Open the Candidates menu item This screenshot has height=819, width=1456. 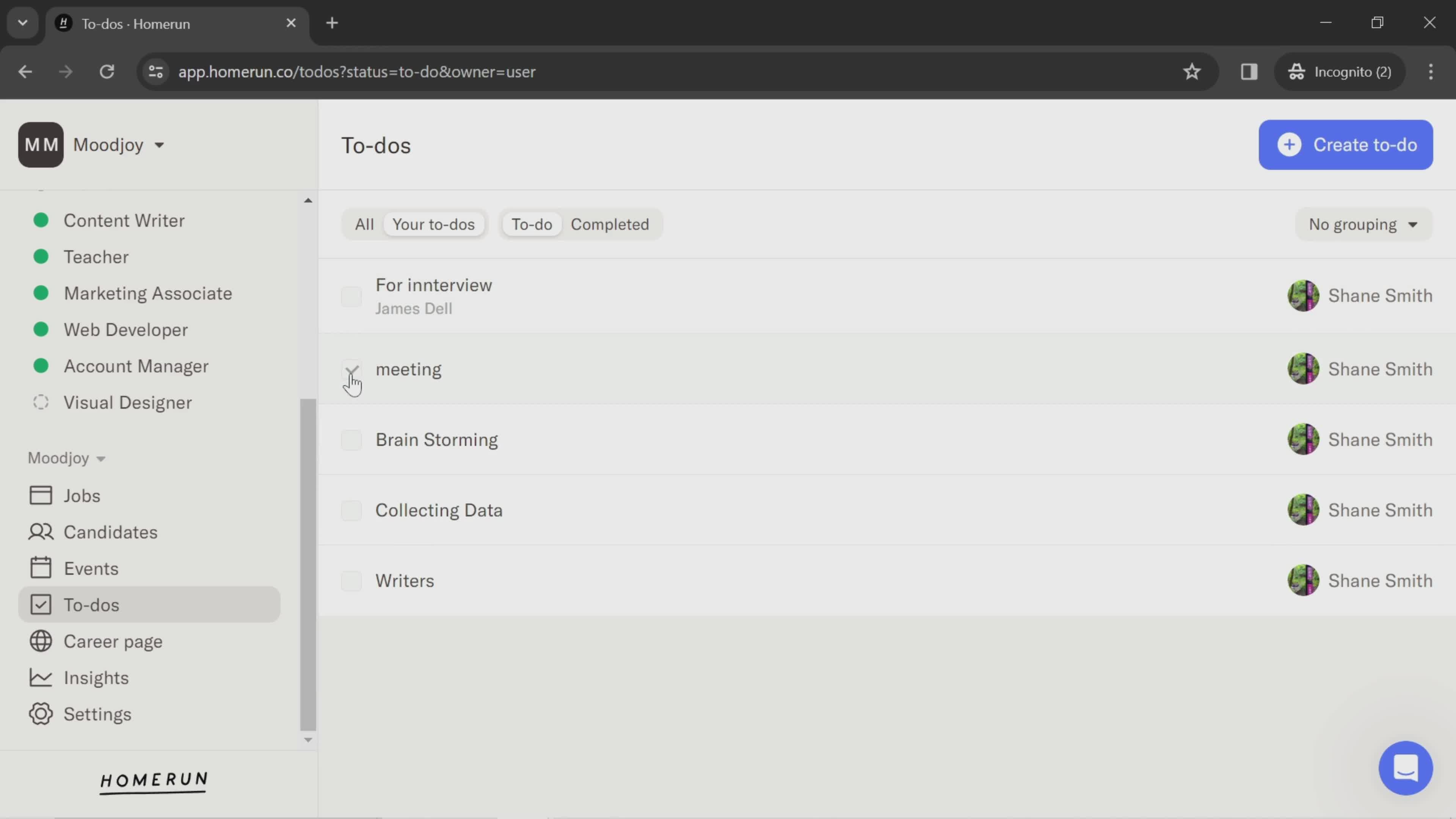(149, 532)
